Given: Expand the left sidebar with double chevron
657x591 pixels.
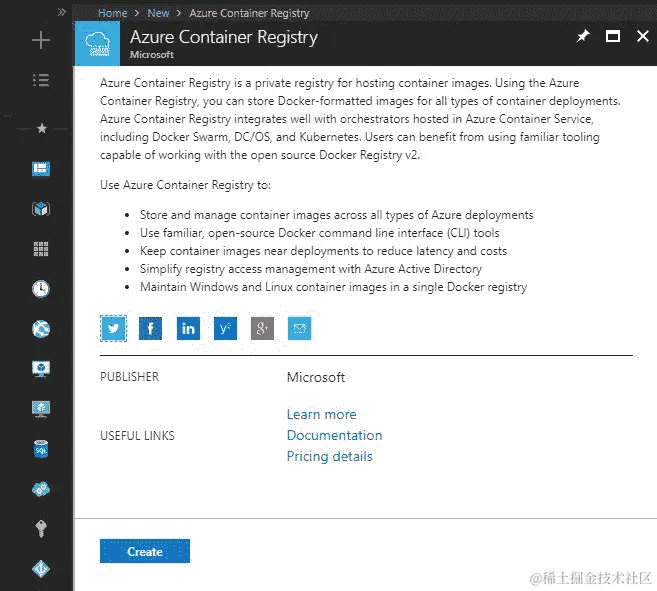Looking at the screenshot, I should [x=62, y=12].
